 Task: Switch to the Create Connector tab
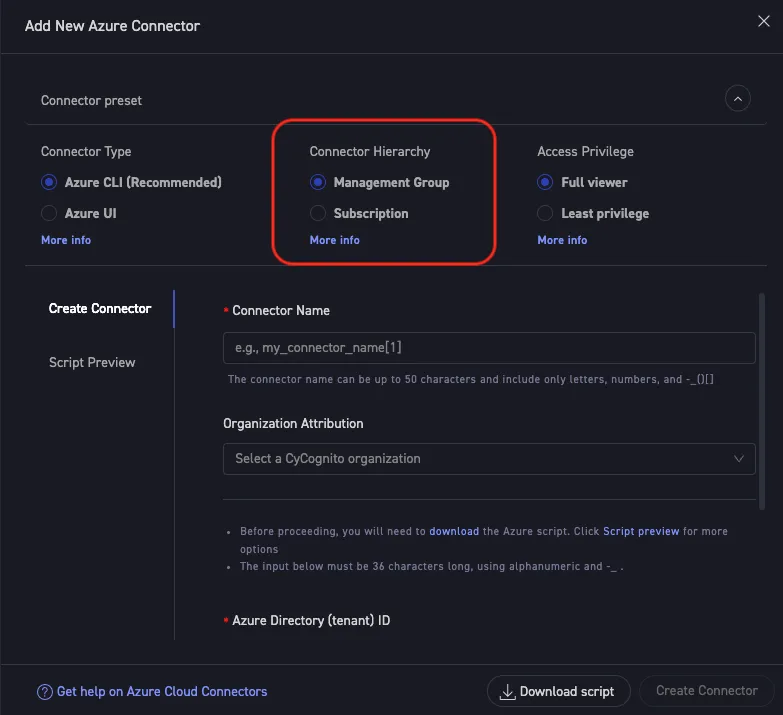coord(100,309)
